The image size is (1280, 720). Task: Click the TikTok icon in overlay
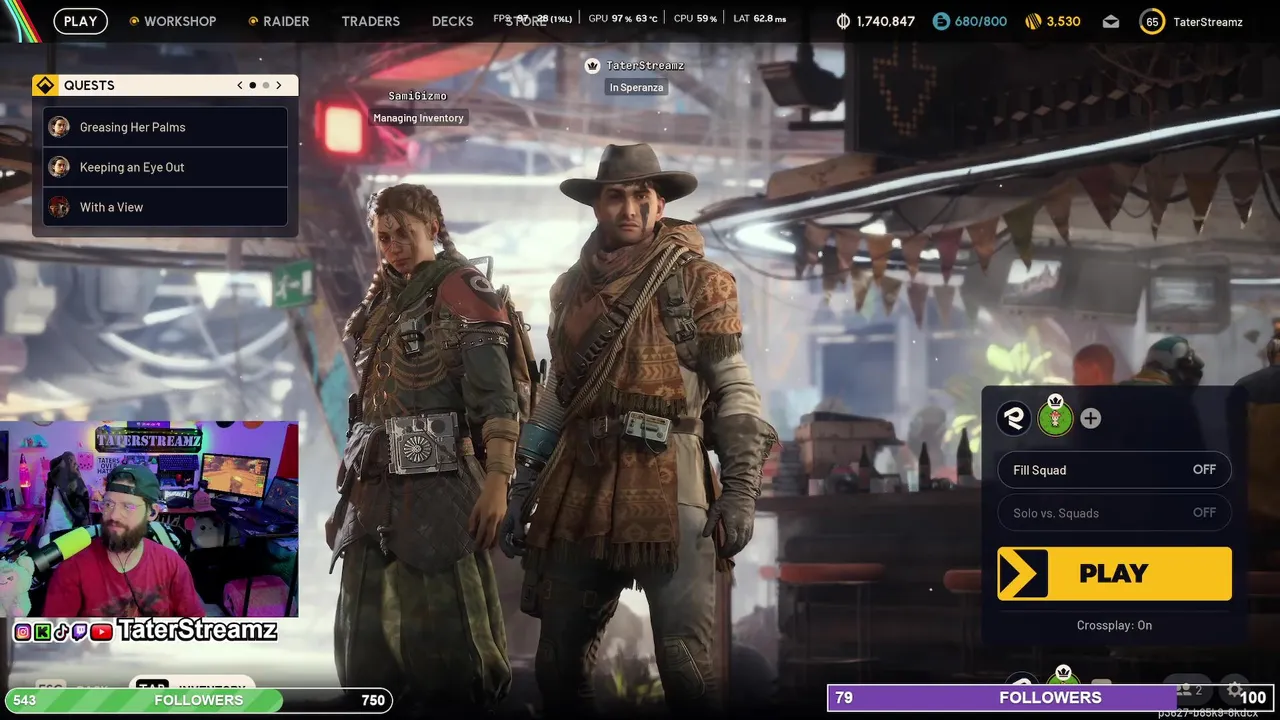(x=61, y=631)
